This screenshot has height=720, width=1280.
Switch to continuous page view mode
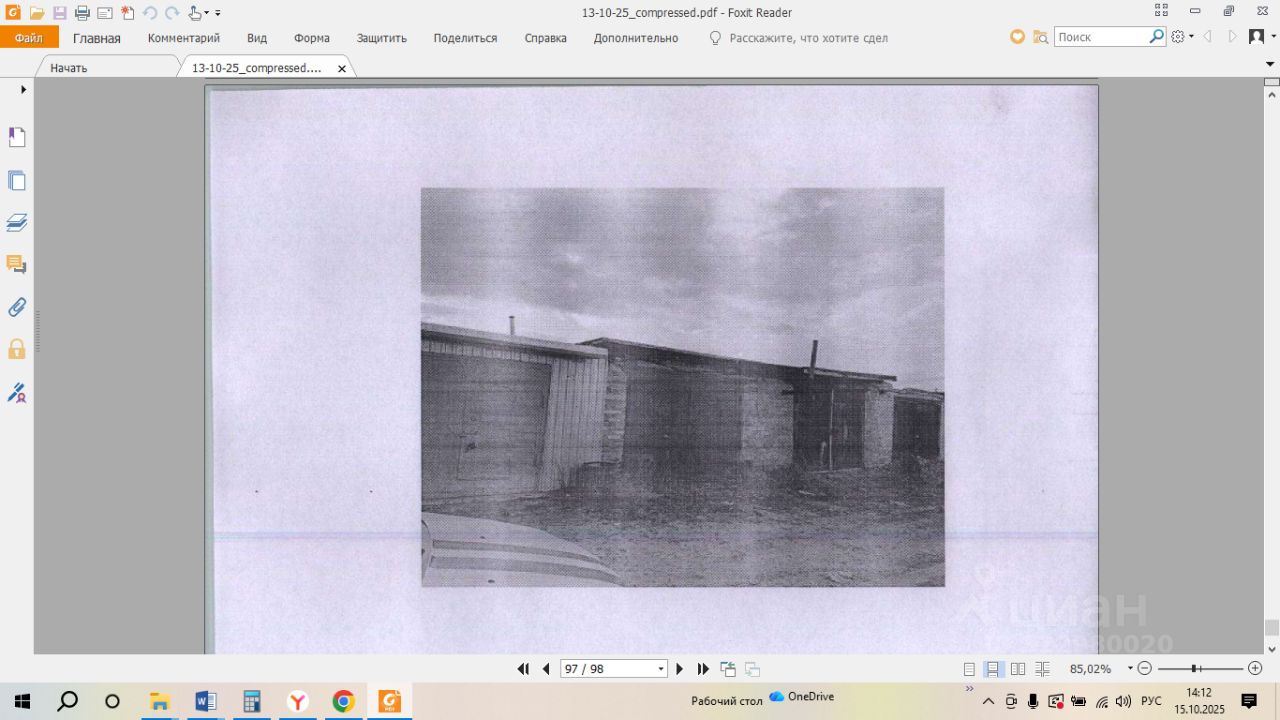994,669
